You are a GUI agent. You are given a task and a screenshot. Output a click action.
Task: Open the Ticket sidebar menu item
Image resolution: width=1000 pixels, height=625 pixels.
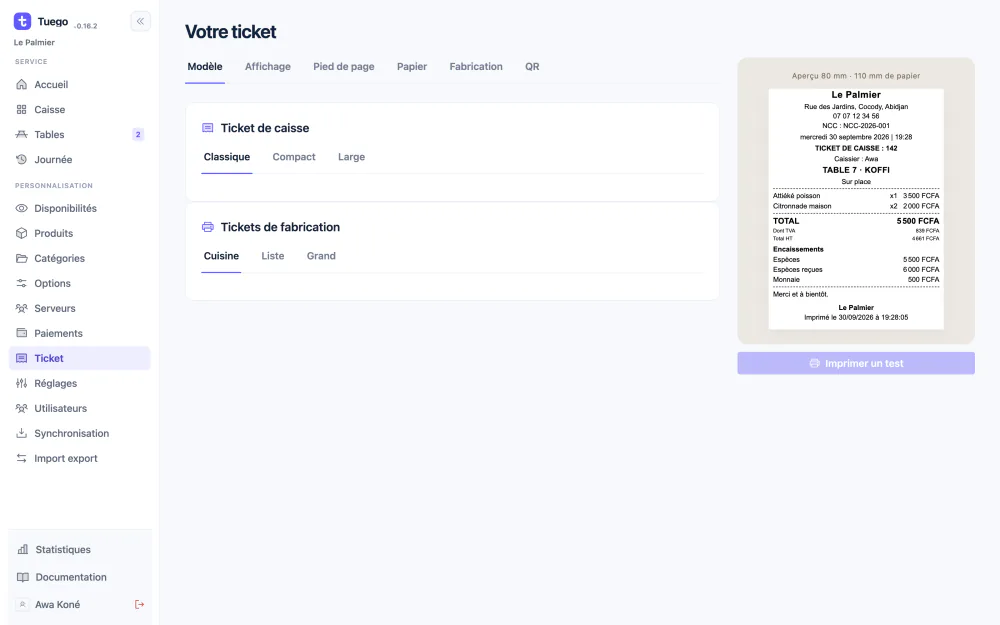click(80, 358)
